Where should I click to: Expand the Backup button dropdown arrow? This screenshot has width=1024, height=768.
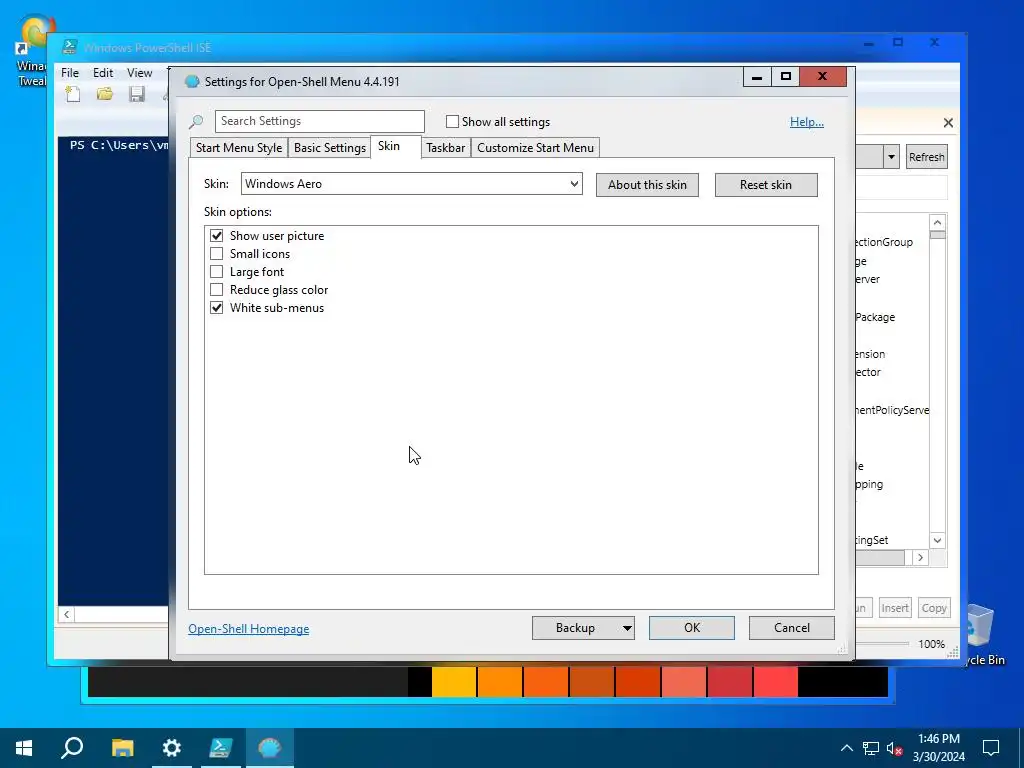(x=626, y=628)
